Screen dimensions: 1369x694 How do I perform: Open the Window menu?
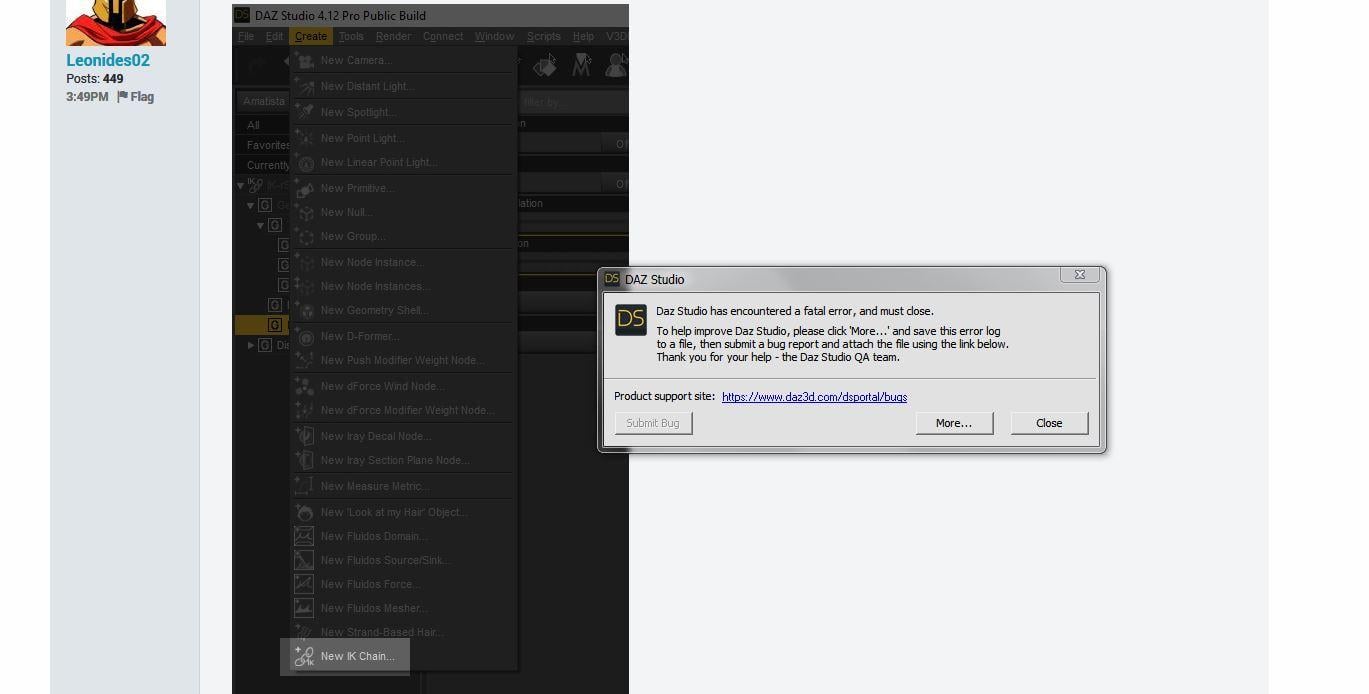(494, 36)
